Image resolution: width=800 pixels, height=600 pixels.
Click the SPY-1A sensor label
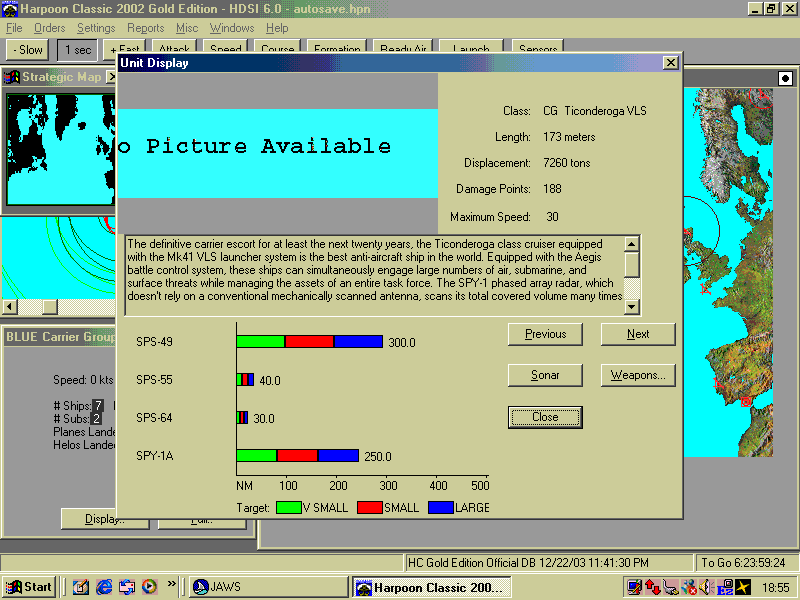tap(155, 456)
